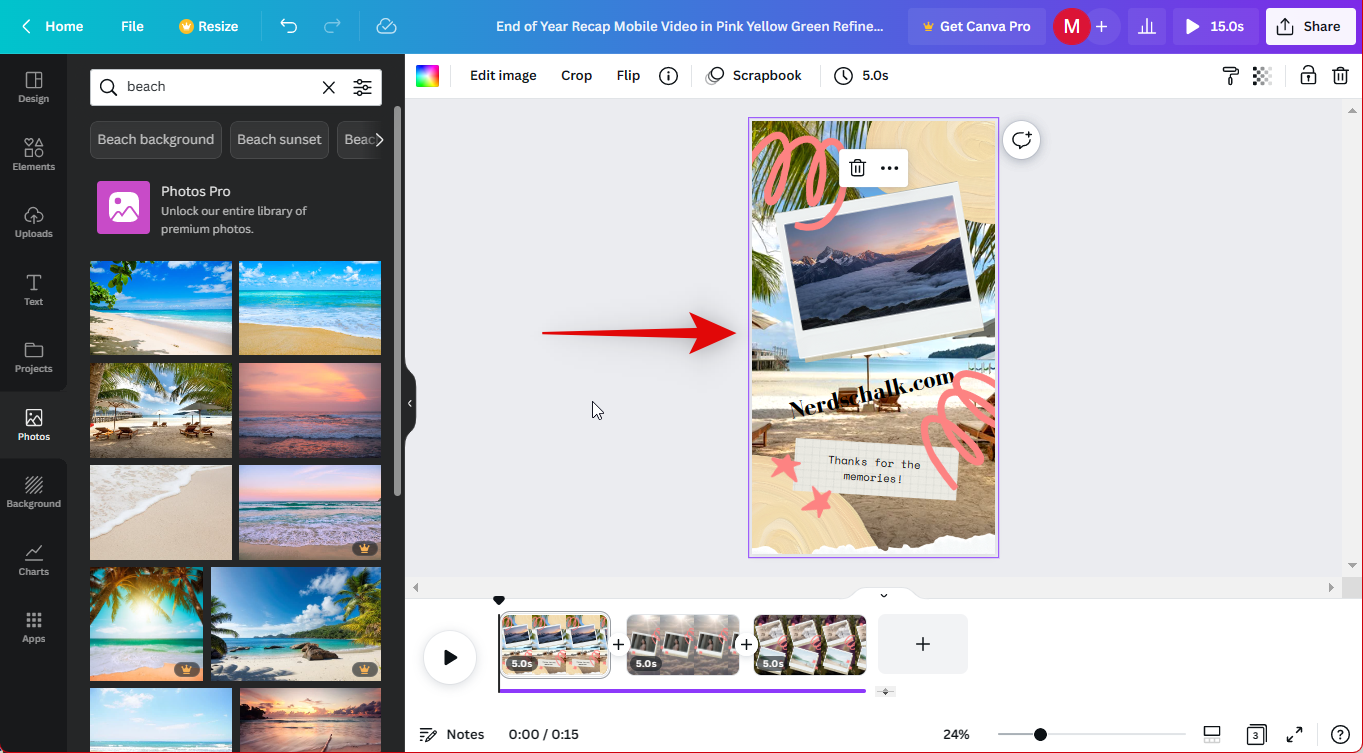Open the Resize menu

[x=208, y=26]
